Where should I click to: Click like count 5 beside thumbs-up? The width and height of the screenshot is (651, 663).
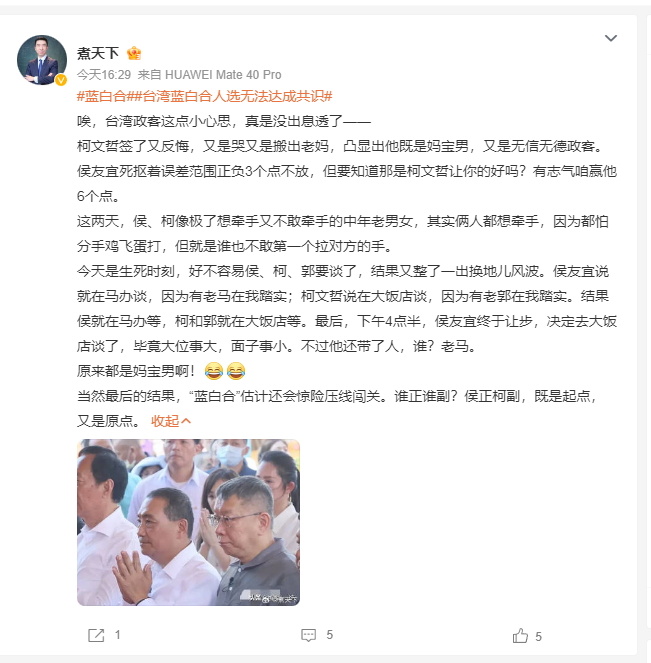pyautogui.click(x=538, y=637)
